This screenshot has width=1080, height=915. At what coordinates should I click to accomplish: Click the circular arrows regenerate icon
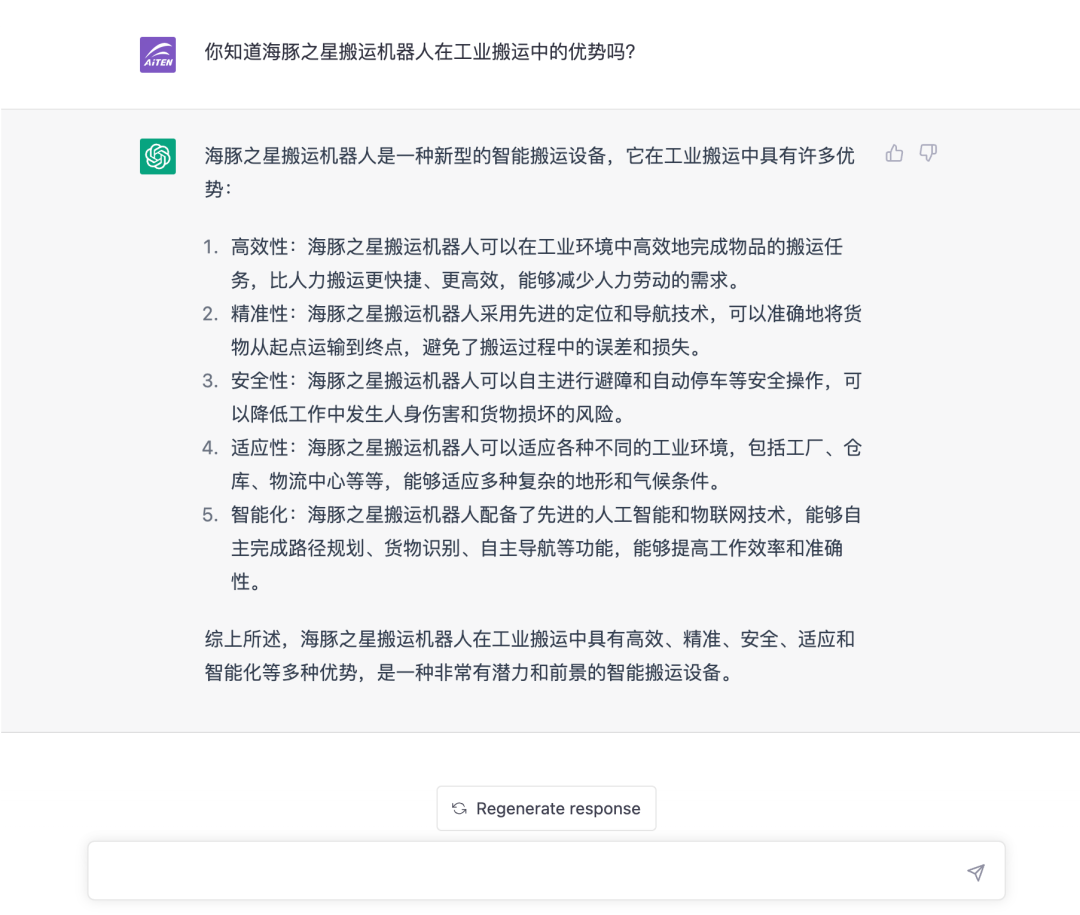click(x=459, y=808)
